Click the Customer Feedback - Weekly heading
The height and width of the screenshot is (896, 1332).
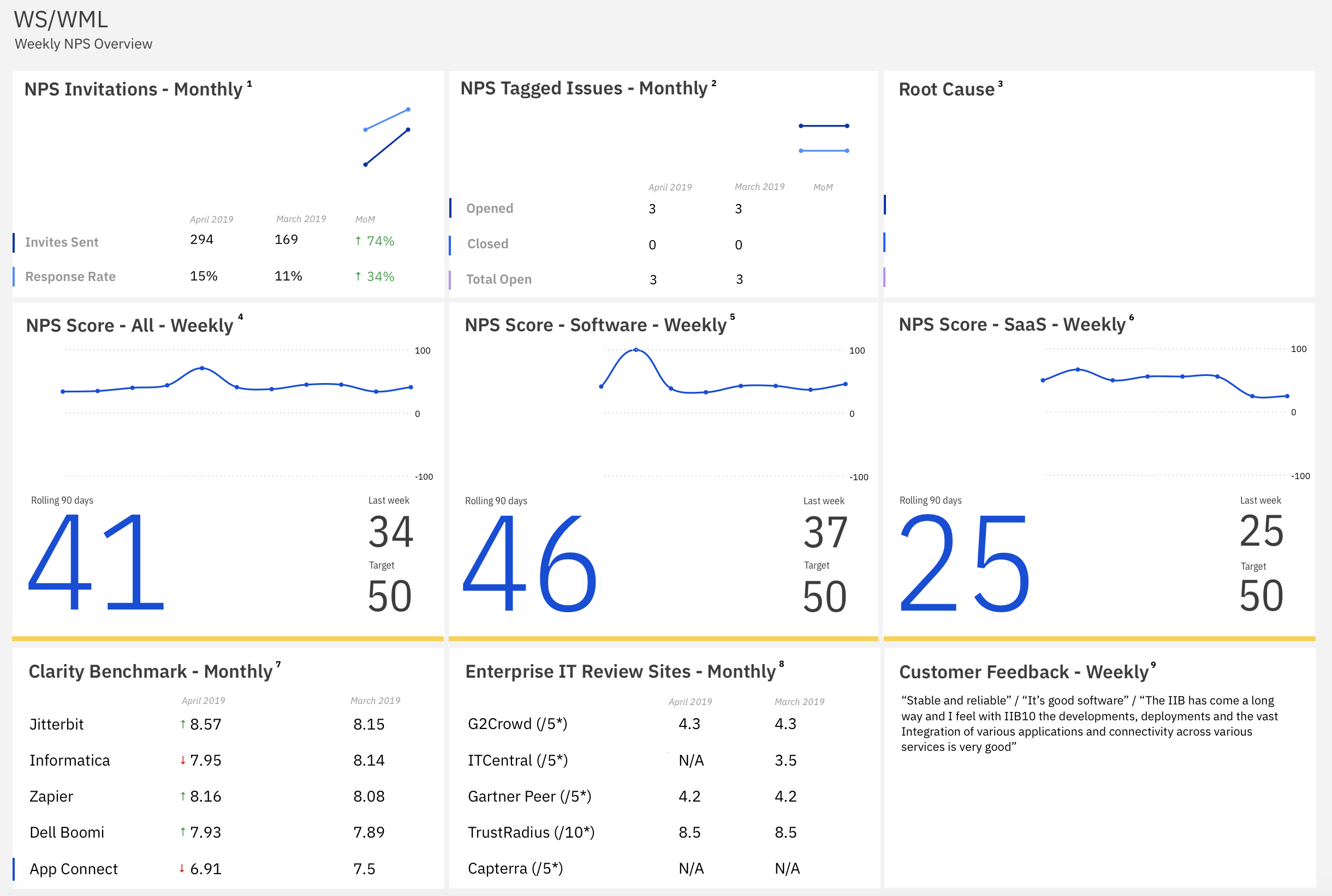point(1024,672)
